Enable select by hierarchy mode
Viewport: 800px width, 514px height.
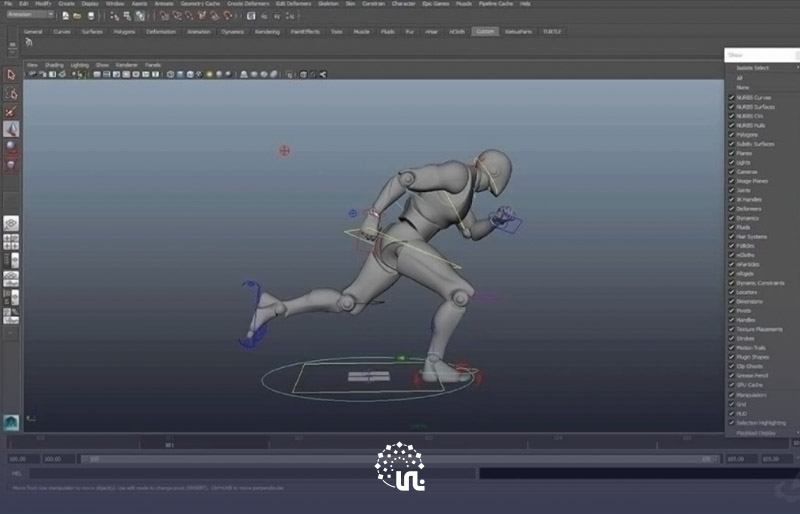114,16
